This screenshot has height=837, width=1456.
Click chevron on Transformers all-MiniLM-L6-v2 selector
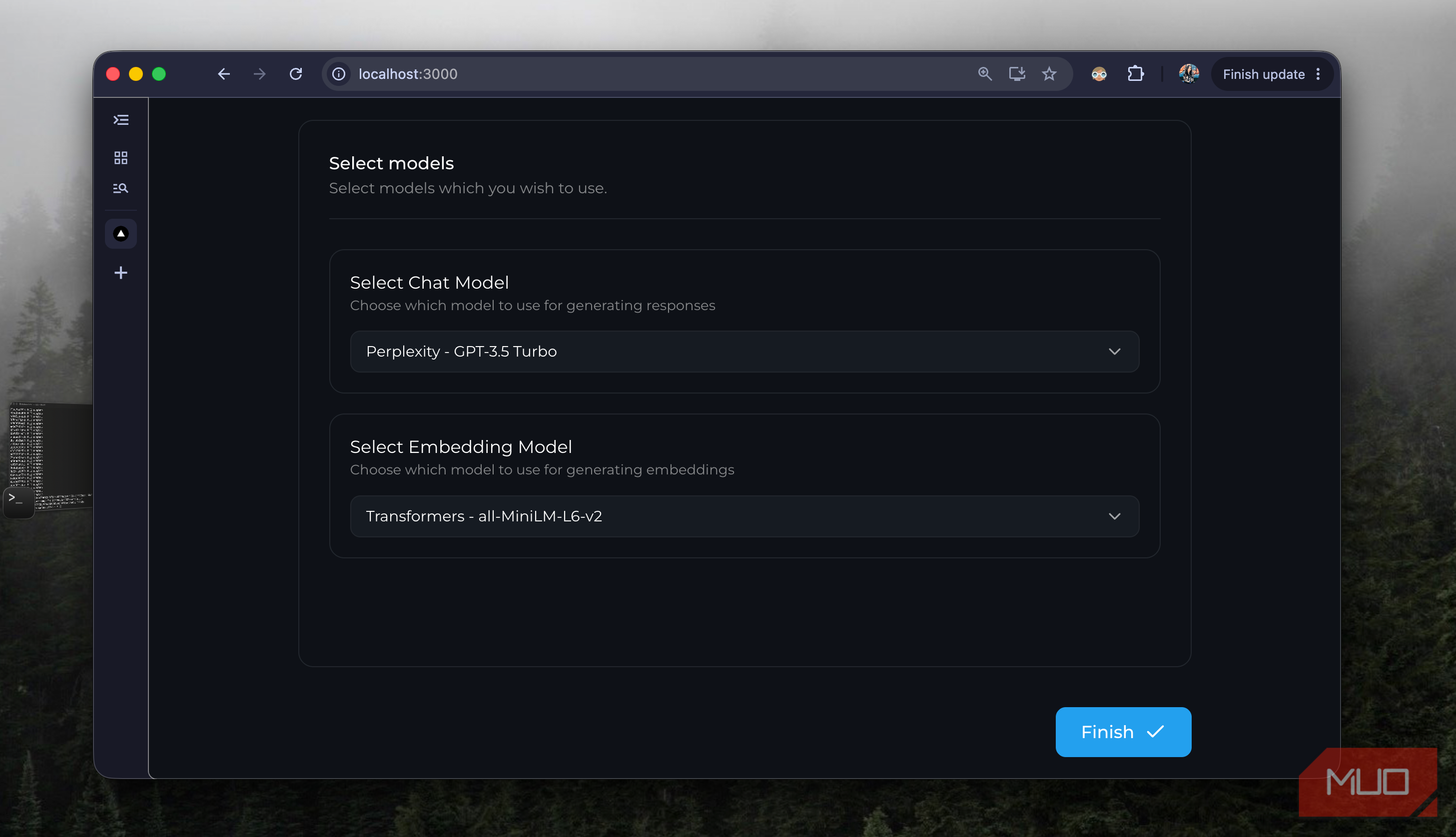pyautogui.click(x=1114, y=516)
